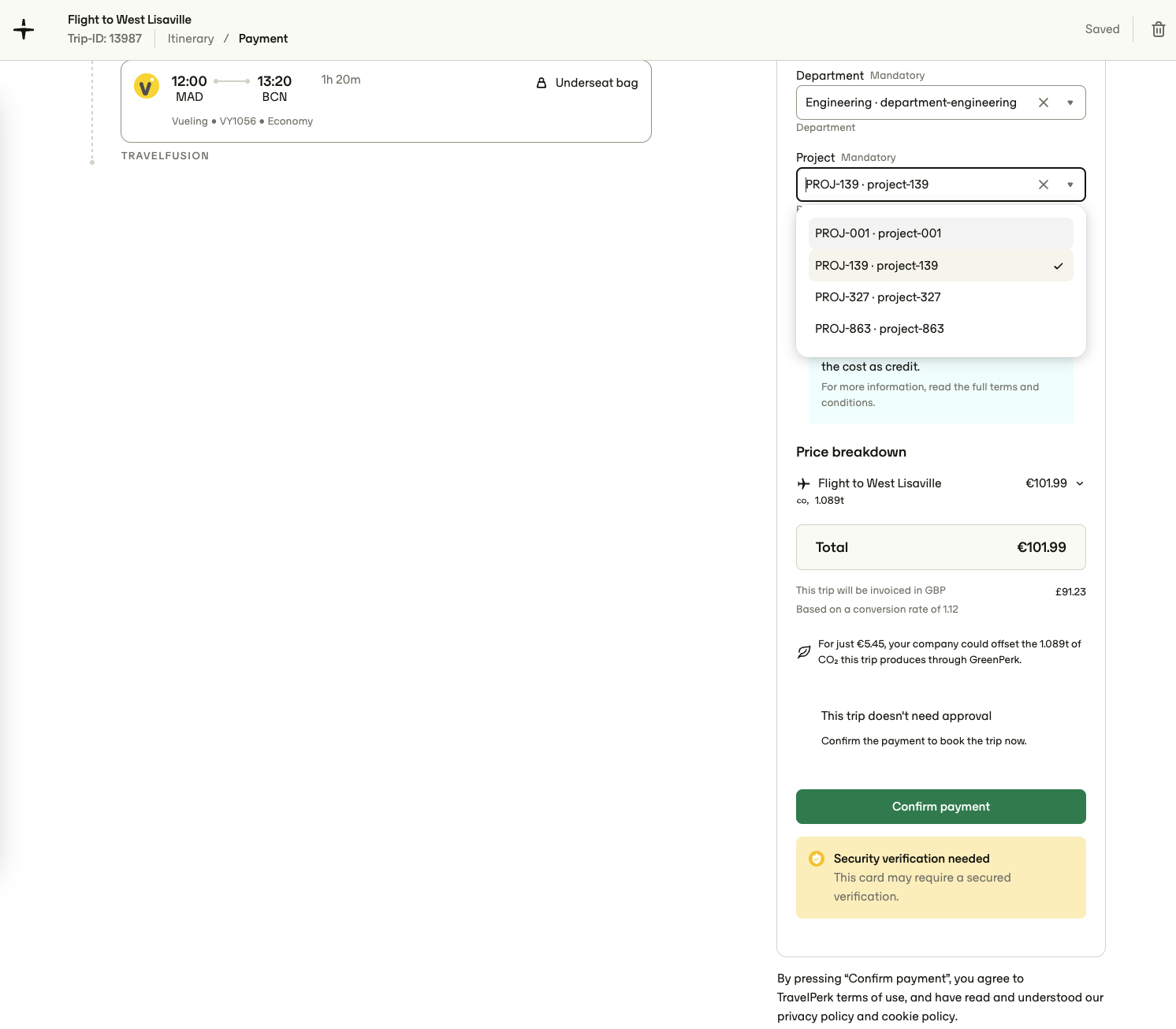Click the Project input field text
This screenshot has width=1176, height=1029.
click(x=867, y=185)
